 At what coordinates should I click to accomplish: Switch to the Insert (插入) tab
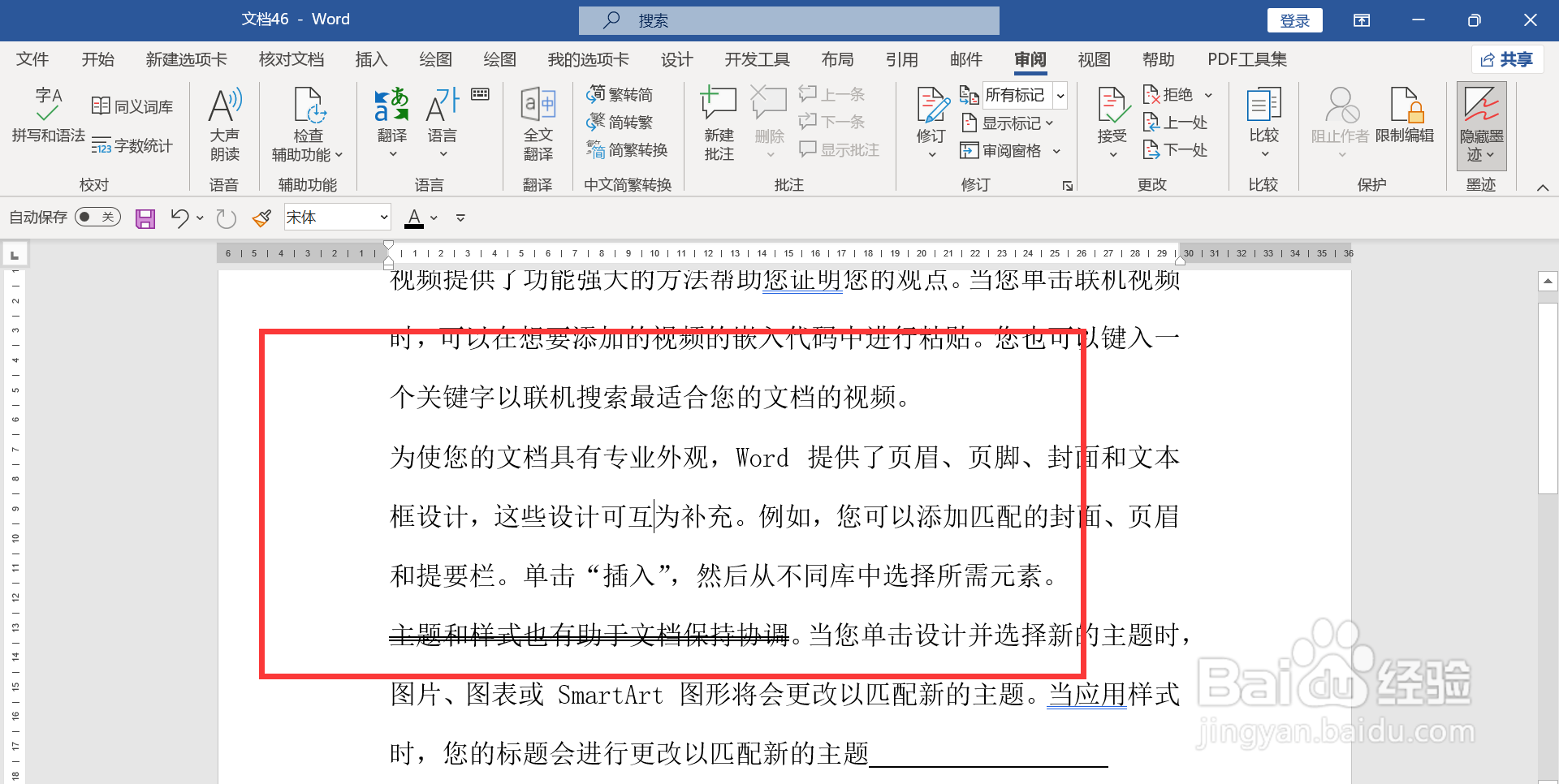371,59
